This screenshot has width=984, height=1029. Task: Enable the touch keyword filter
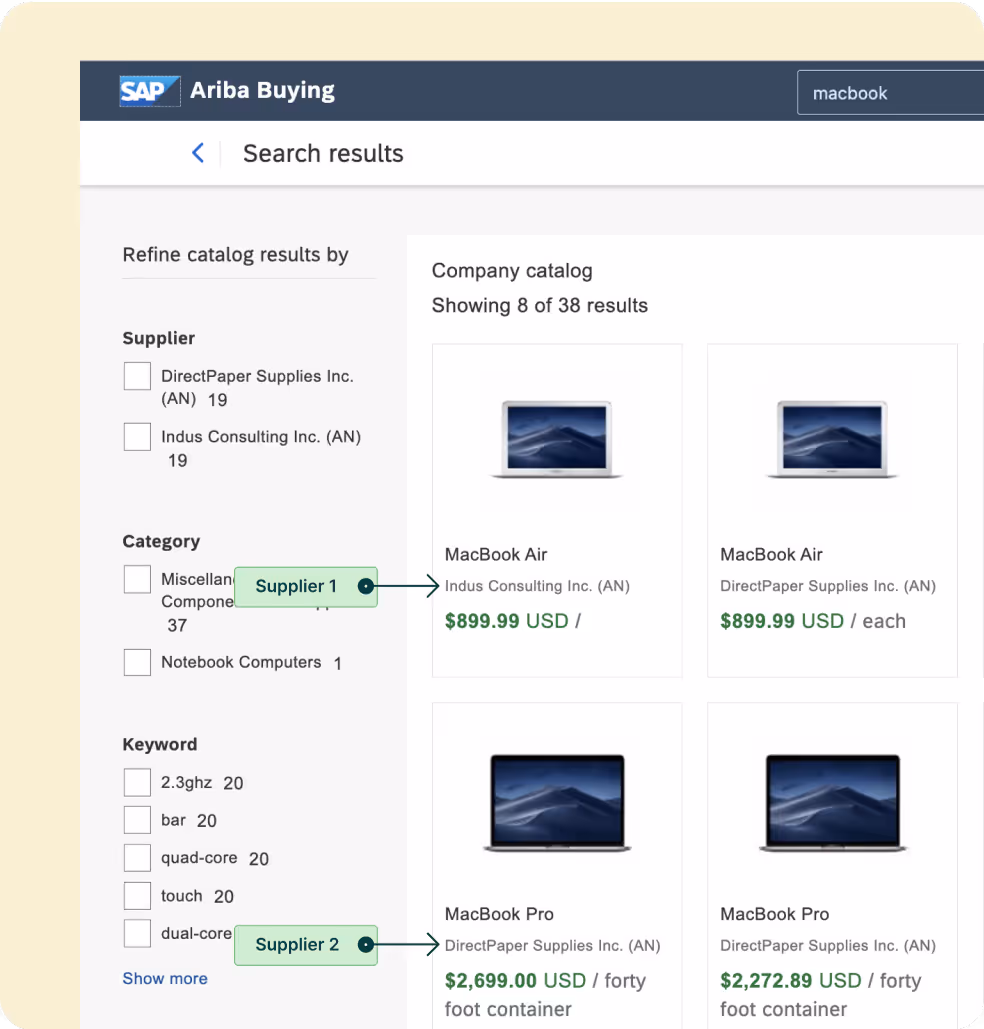(x=137, y=896)
